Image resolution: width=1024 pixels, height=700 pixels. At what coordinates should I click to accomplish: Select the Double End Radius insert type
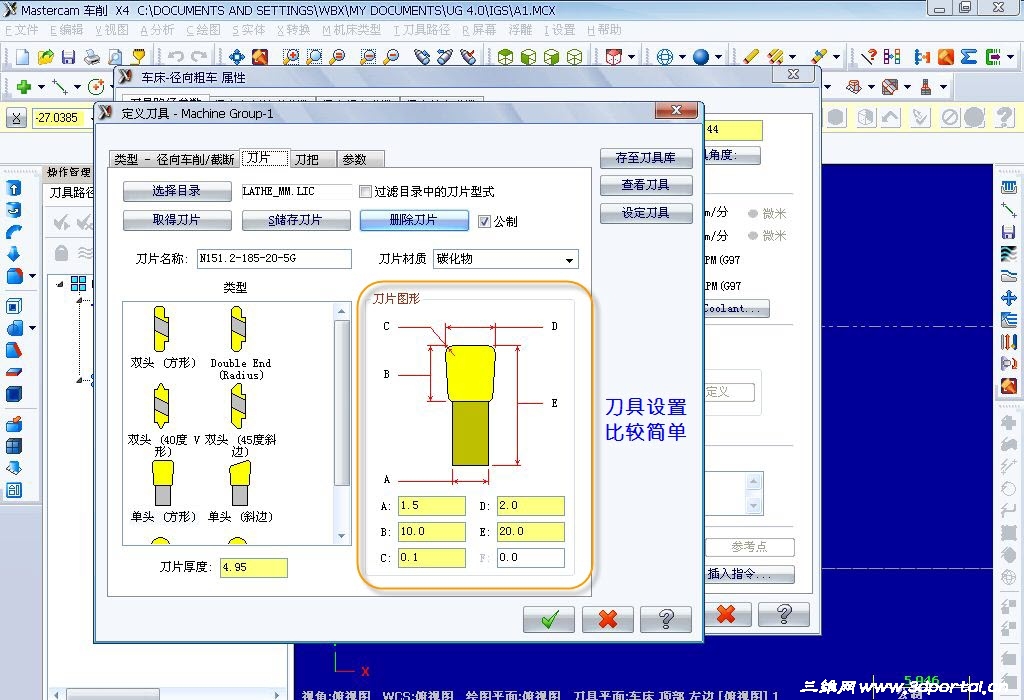pyautogui.click(x=240, y=343)
